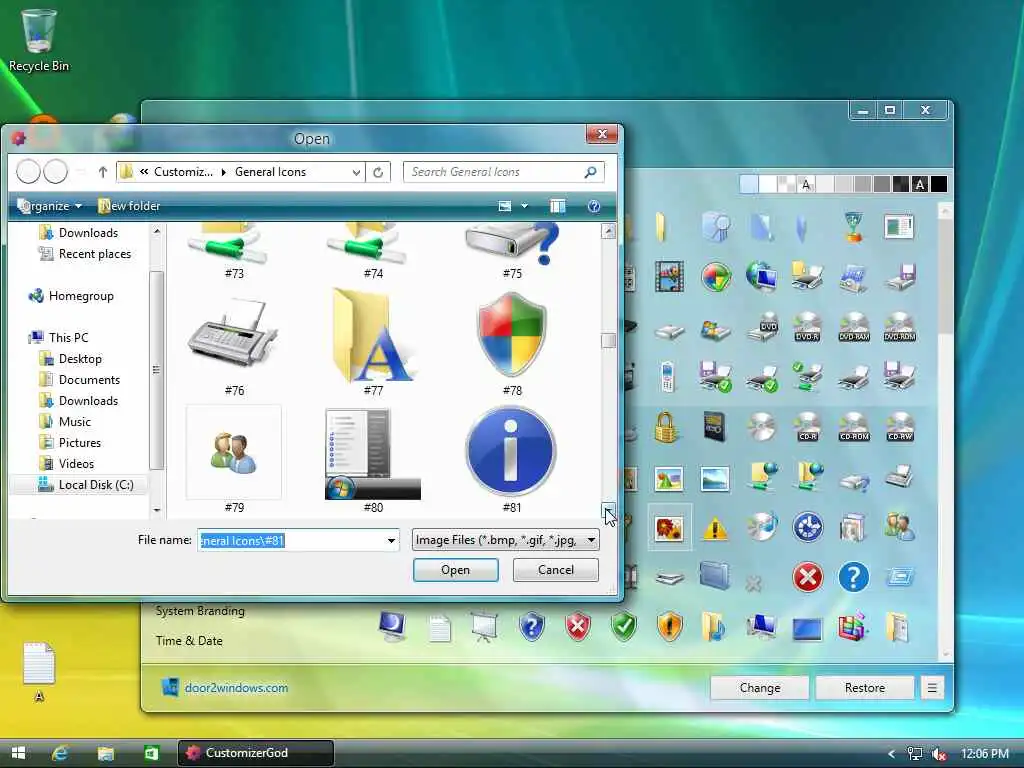Select the music note folder icon
The image size is (1024, 768).
pos(714,626)
